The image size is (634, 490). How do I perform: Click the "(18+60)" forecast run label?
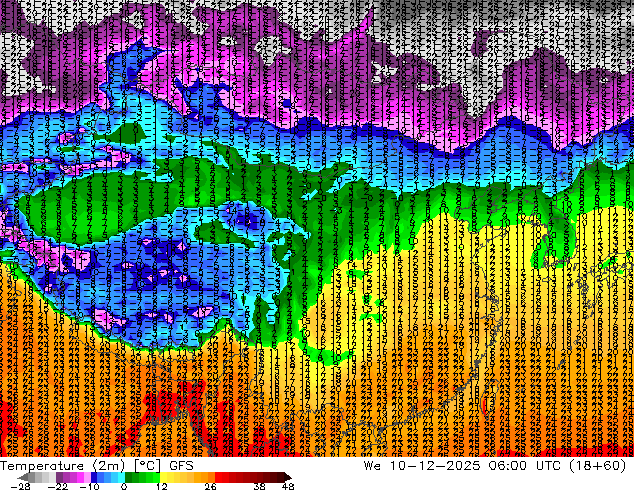coord(598,466)
